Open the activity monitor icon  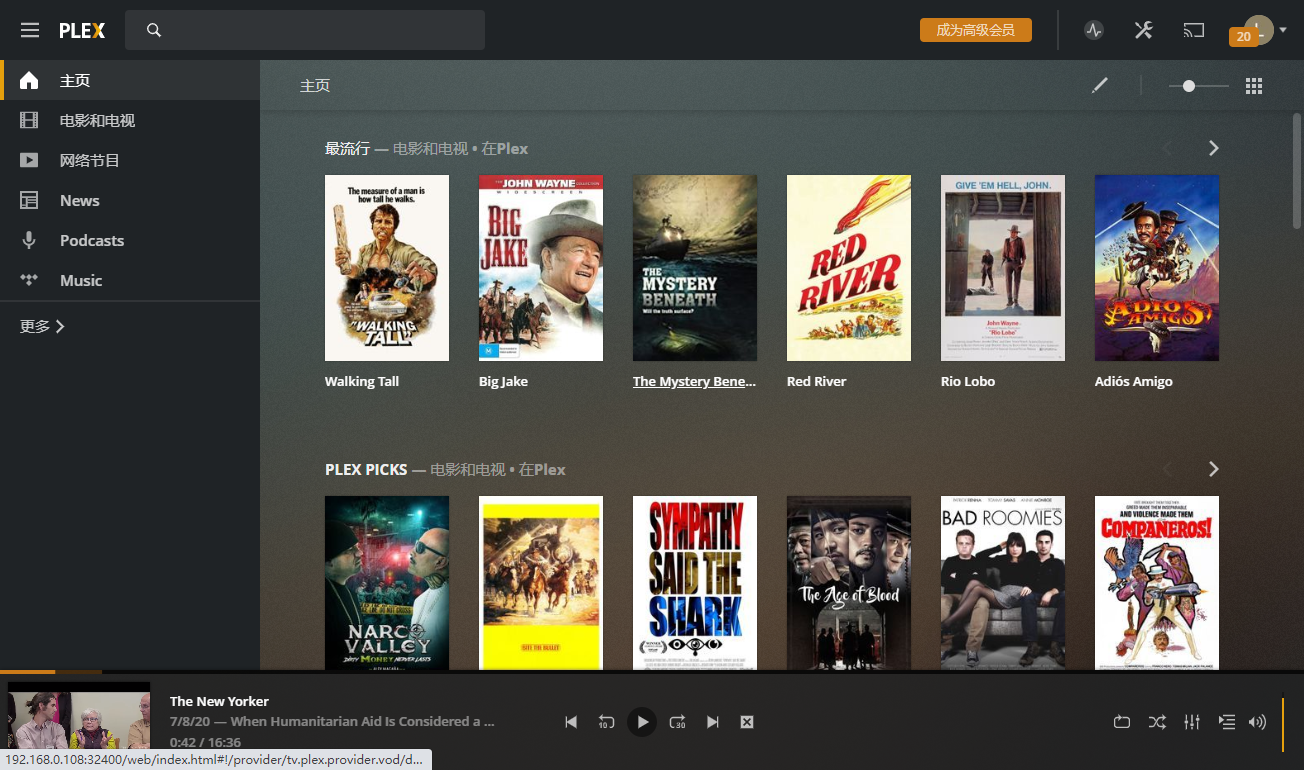pos(1094,30)
